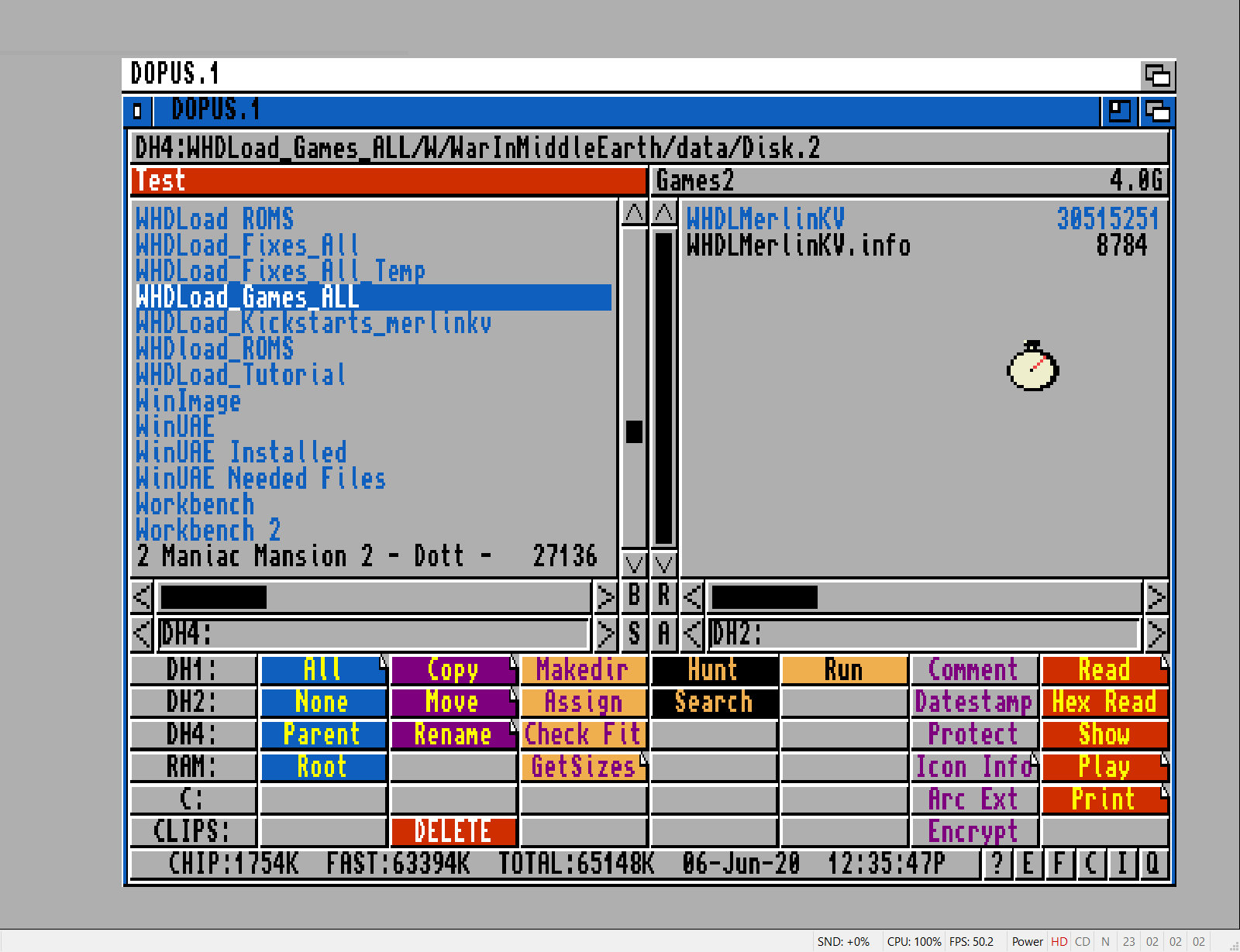
Task: Click the DOPUS.1 window zoom gadget
Action: (1120, 111)
